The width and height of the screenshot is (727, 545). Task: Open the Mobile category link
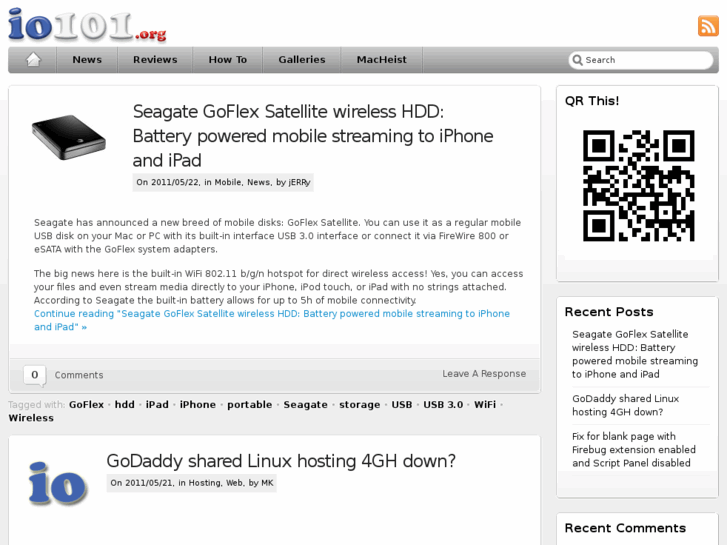[x=228, y=182]
